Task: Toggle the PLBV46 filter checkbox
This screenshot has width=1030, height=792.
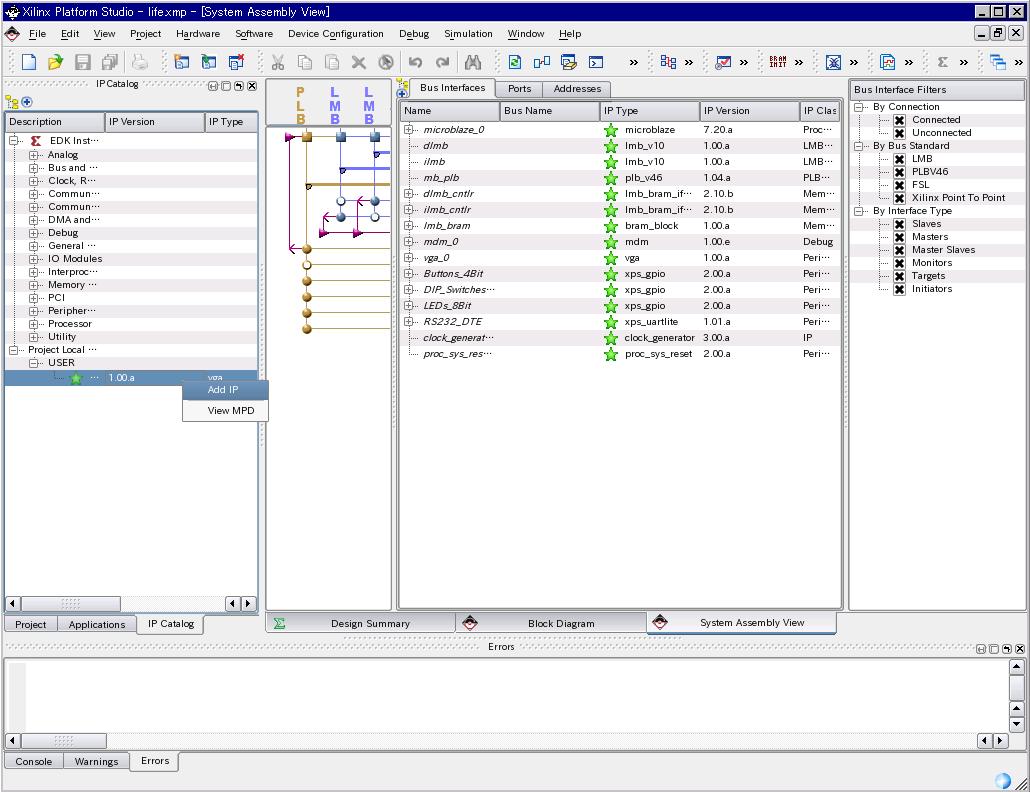Action: click(x=899, y=172)
